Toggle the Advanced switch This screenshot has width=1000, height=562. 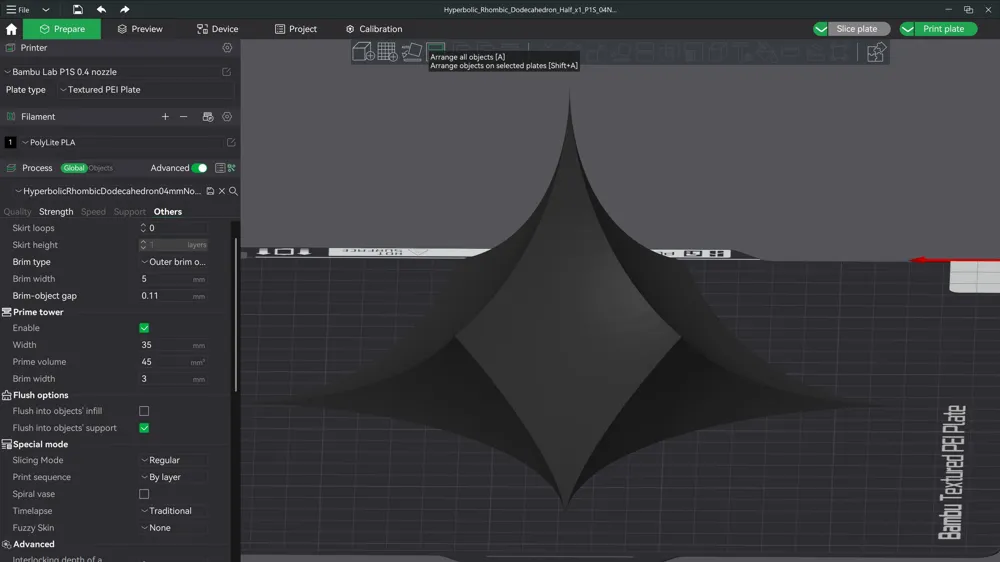(x=200, y=168)
